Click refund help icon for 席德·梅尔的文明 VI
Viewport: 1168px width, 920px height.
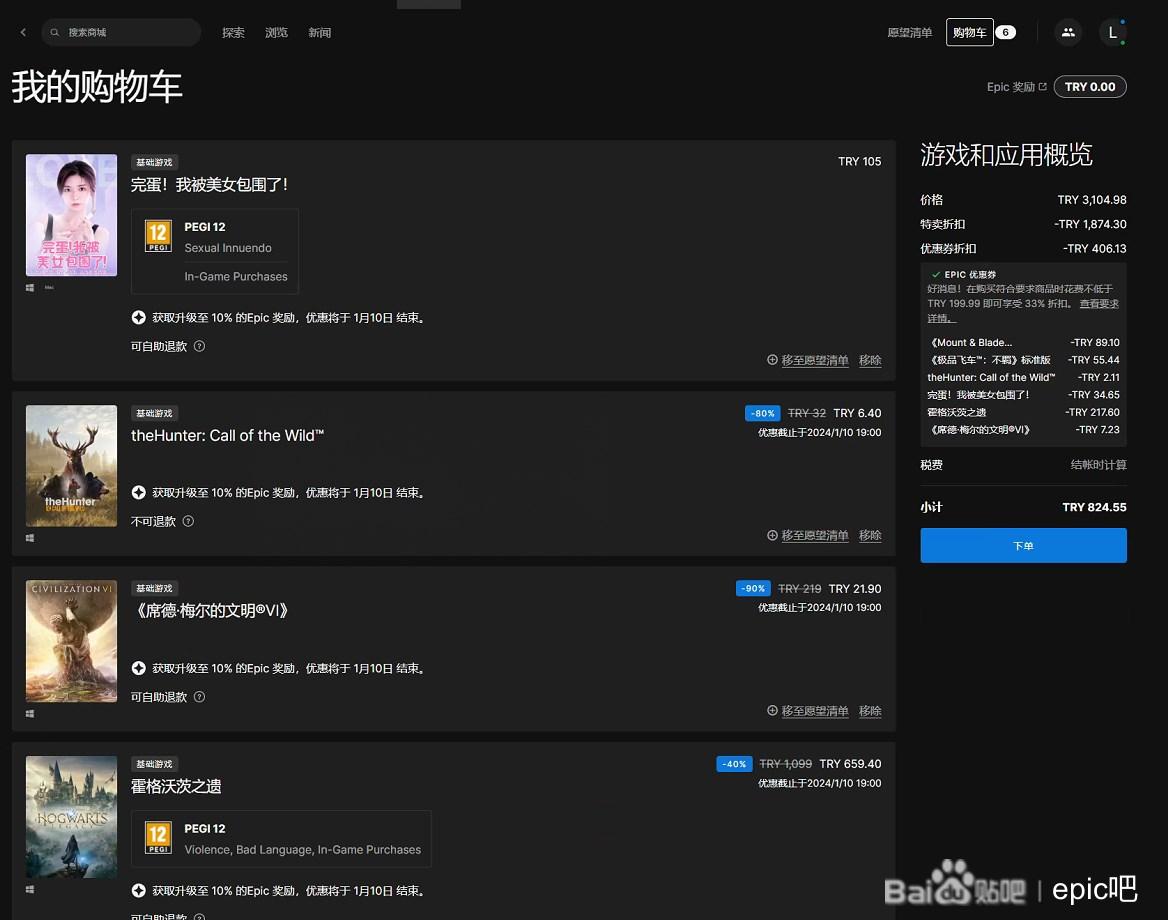pos(200,697)
